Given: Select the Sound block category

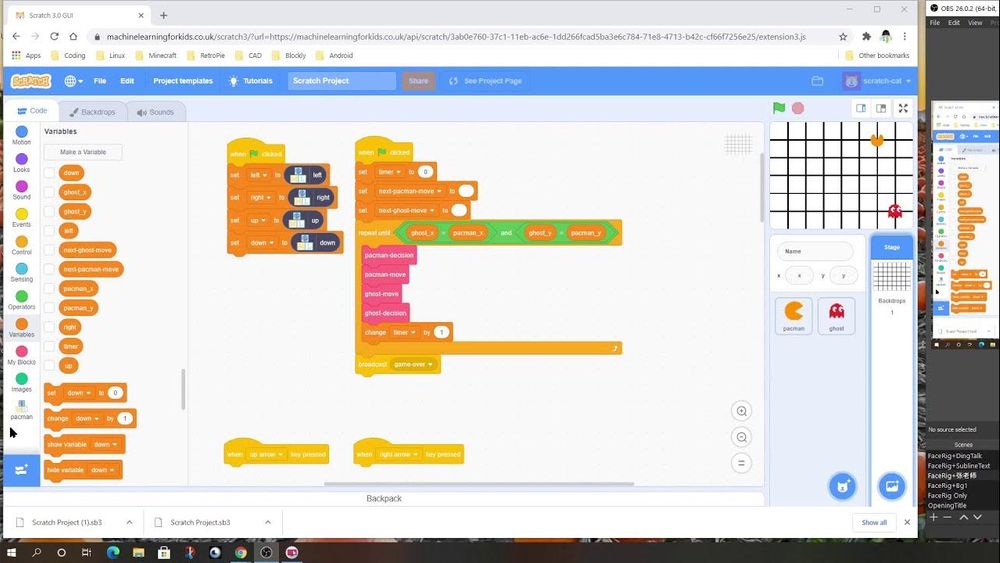Looking at the screenshot, I should 22,190.
